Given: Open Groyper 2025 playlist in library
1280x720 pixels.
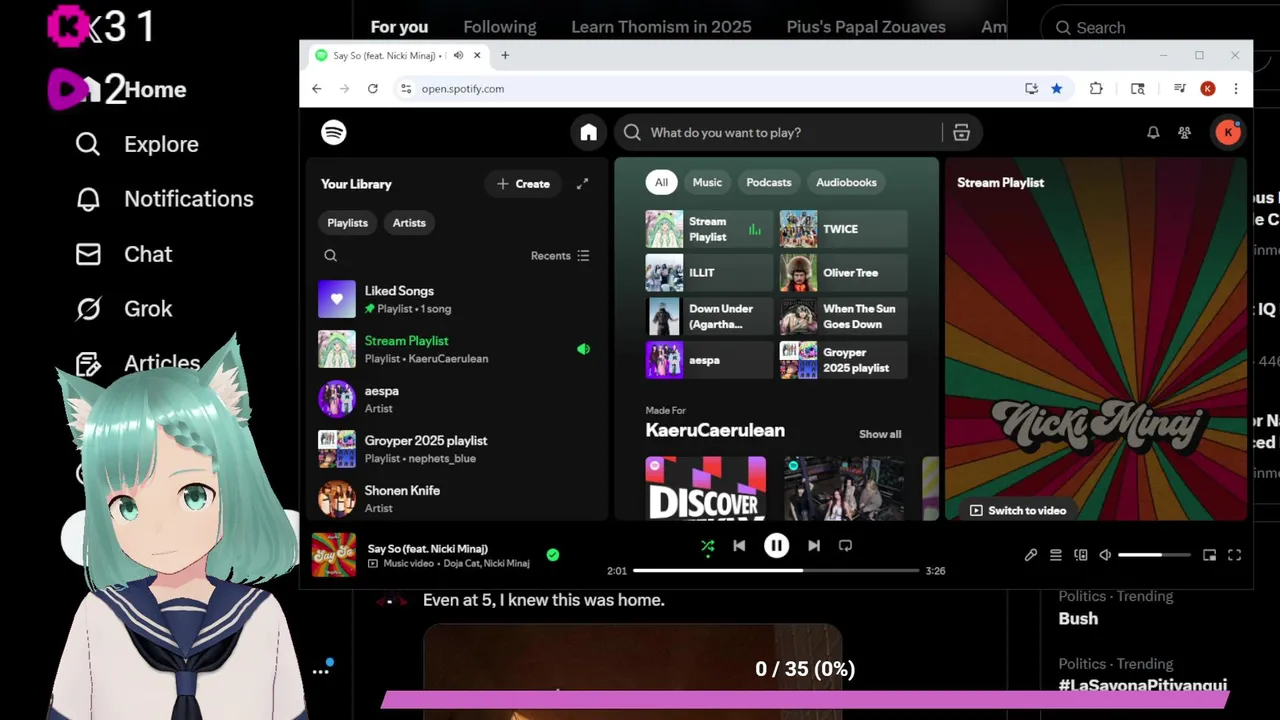Looking at the screenshot, I should 456,449.
